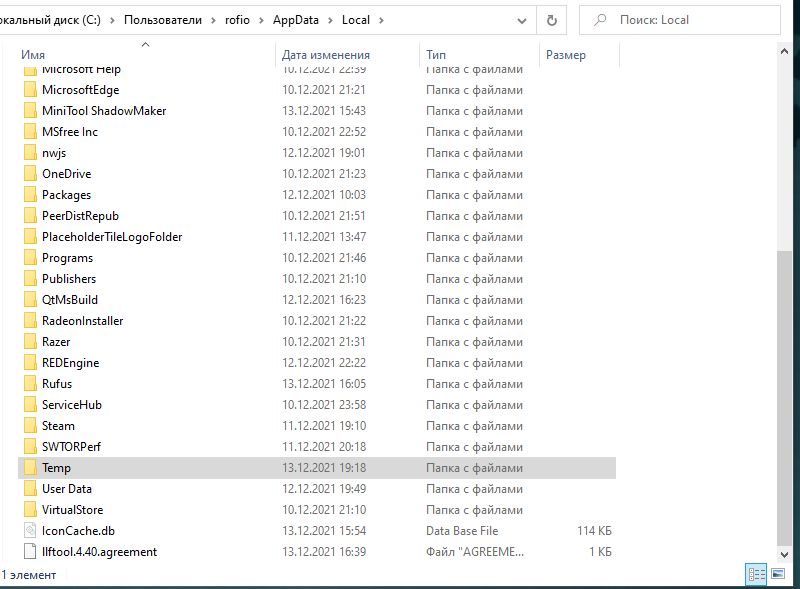Click the Temp folder icon

pyautogui.click(x=30, y=468)
